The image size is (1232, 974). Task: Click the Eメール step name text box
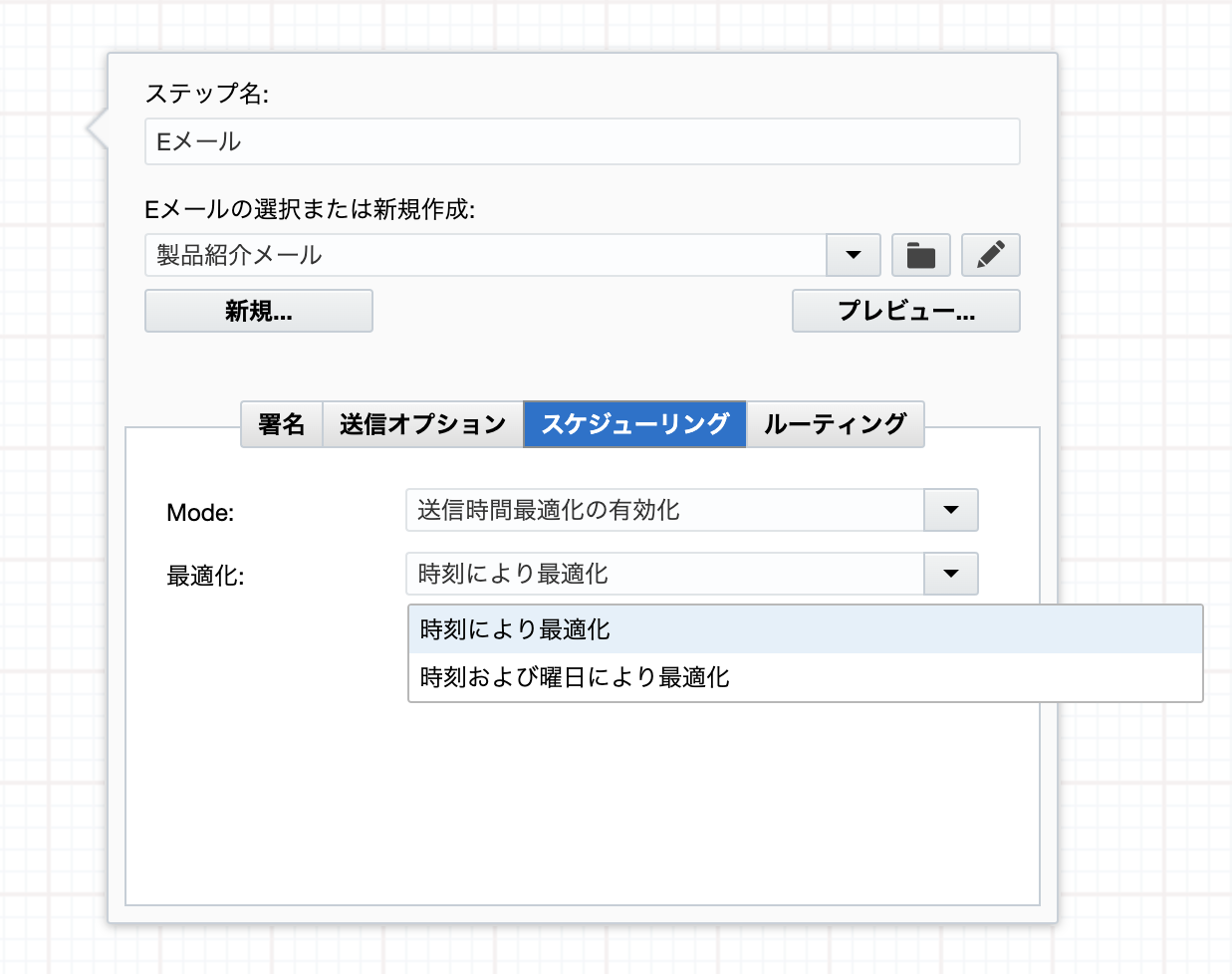pyautogui.click(x=583, y=141)
